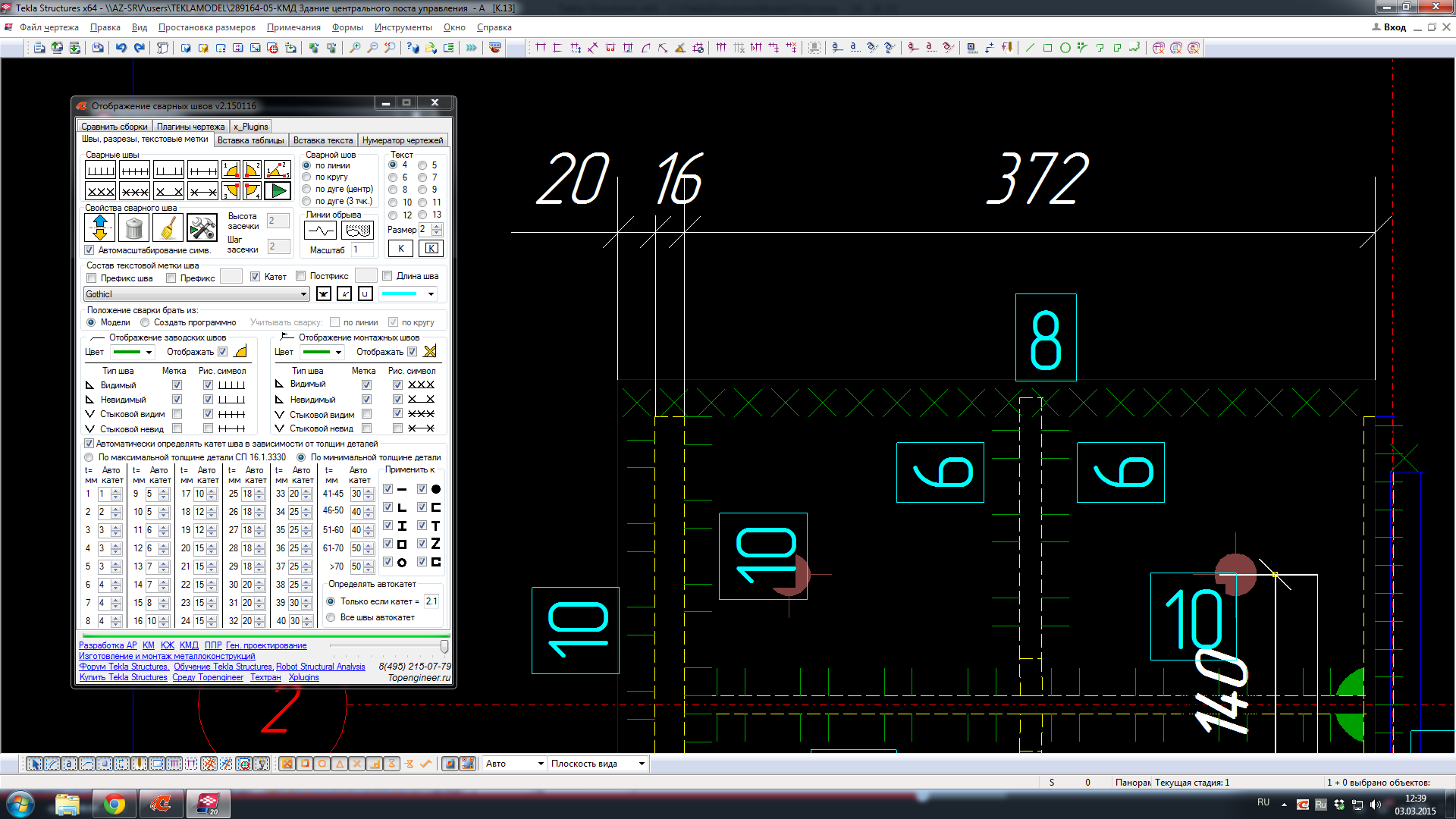
Task: Open the wrench and hammer settings icon
Action: pos(202,227)
